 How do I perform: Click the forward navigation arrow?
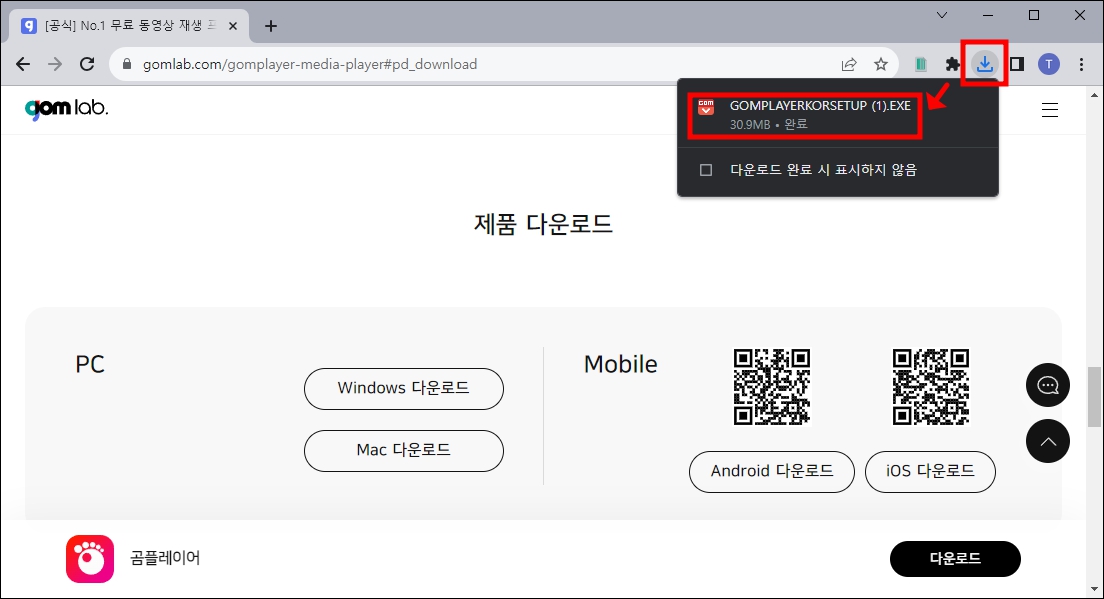coord(55,64)
